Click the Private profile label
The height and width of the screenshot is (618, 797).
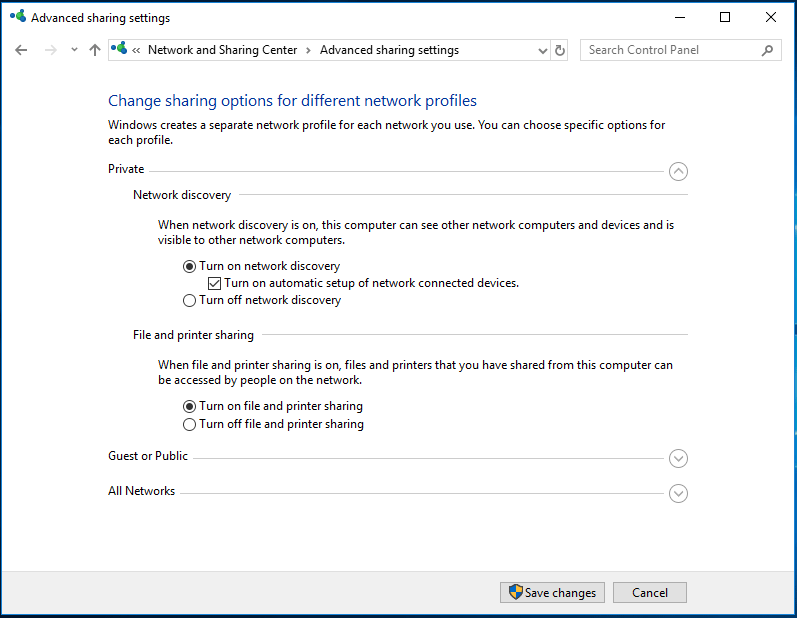126,169
